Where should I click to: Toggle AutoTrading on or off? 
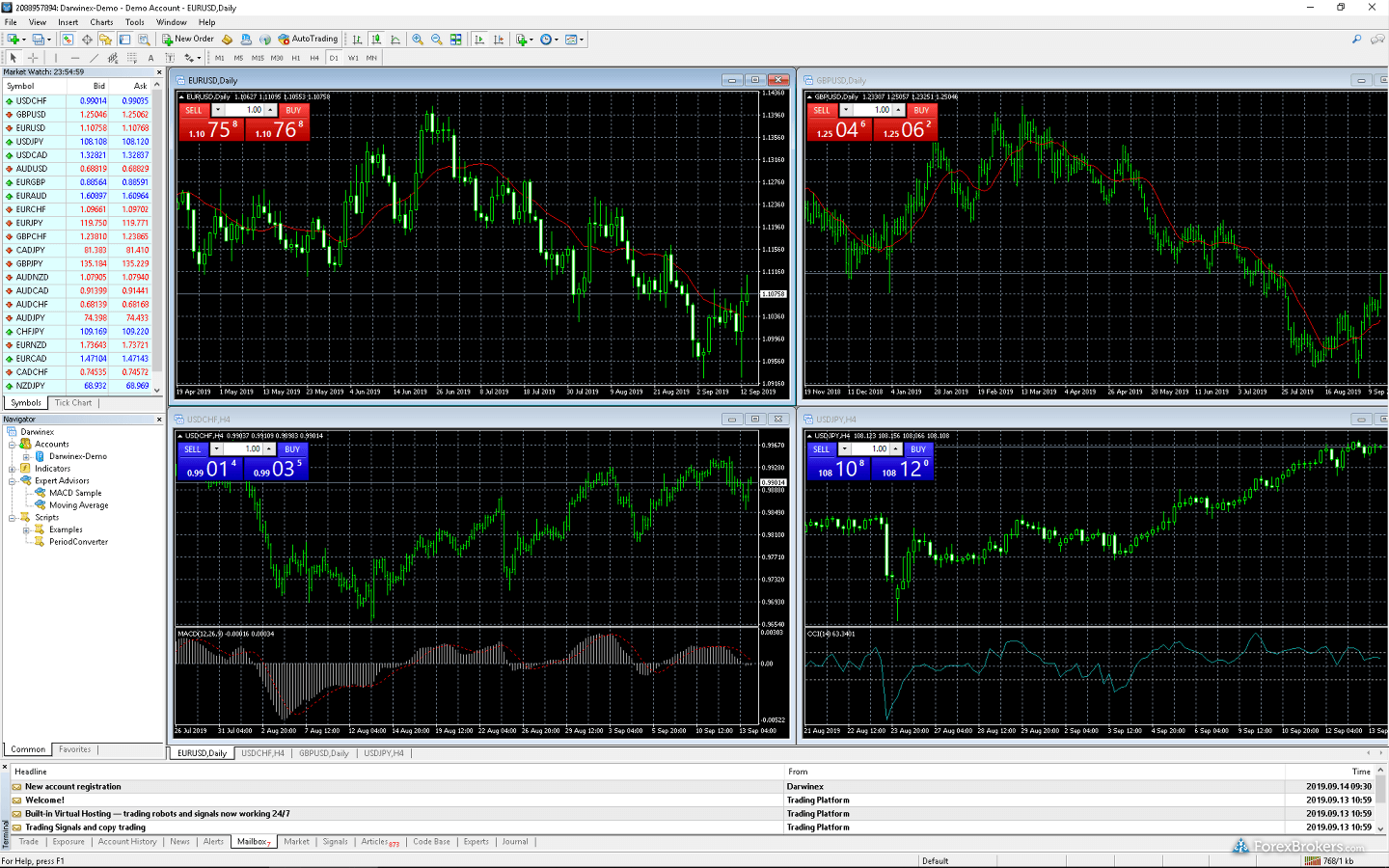[x=308, y=40]
